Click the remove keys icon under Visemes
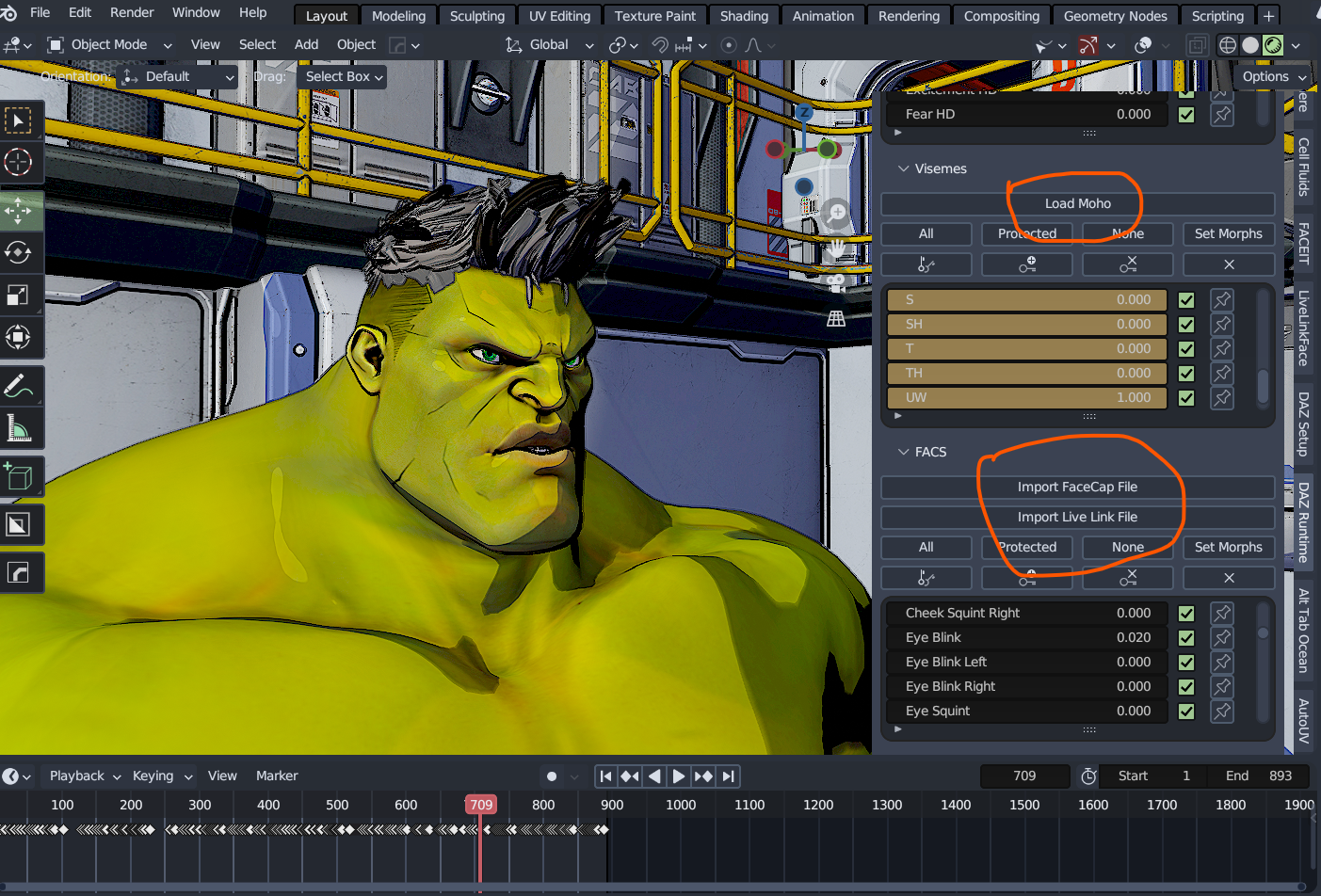This screenshot has height=896, width=1321. [x=1128, y=264]
